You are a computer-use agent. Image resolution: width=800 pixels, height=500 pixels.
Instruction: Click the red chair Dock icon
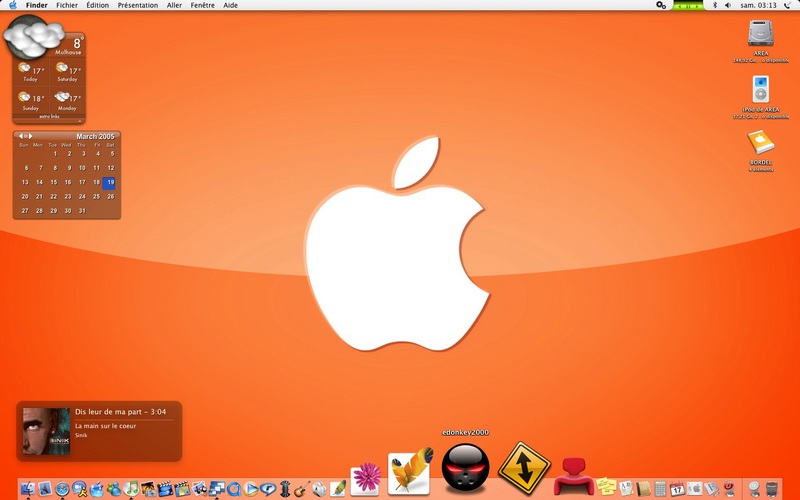click(x=574, y=477)
